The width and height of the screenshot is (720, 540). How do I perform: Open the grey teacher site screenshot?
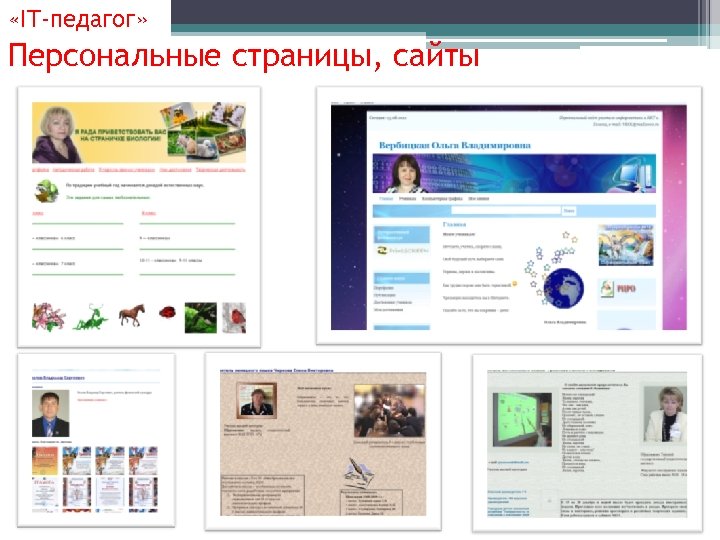(x=587, y=443)
